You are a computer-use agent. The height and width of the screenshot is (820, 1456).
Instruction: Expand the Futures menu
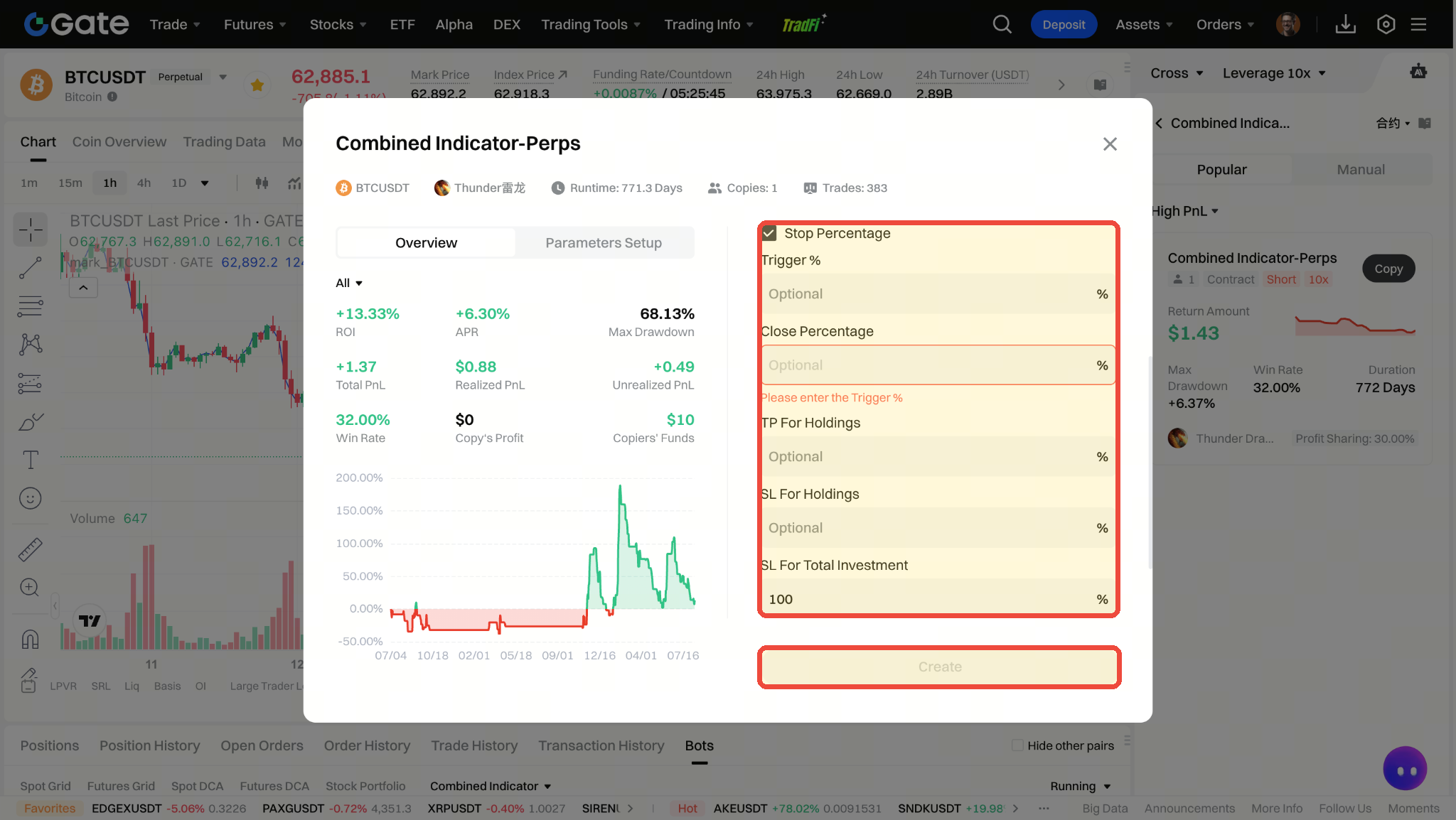pos(255,24)
